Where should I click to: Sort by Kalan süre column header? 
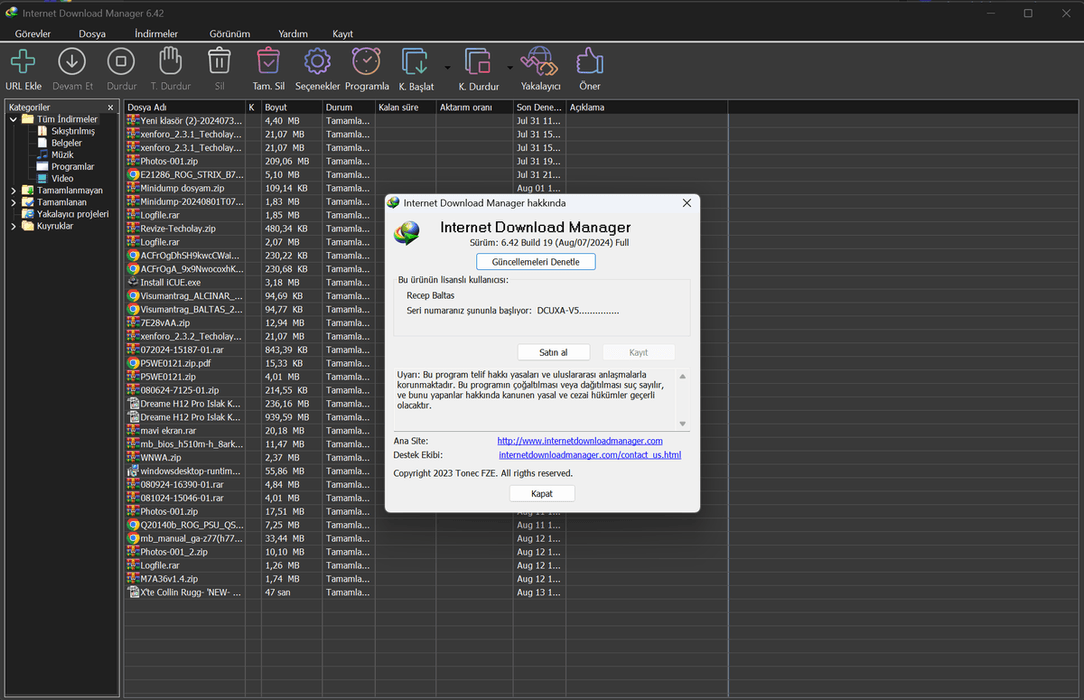pyautogui.click(x=405, y=107)
